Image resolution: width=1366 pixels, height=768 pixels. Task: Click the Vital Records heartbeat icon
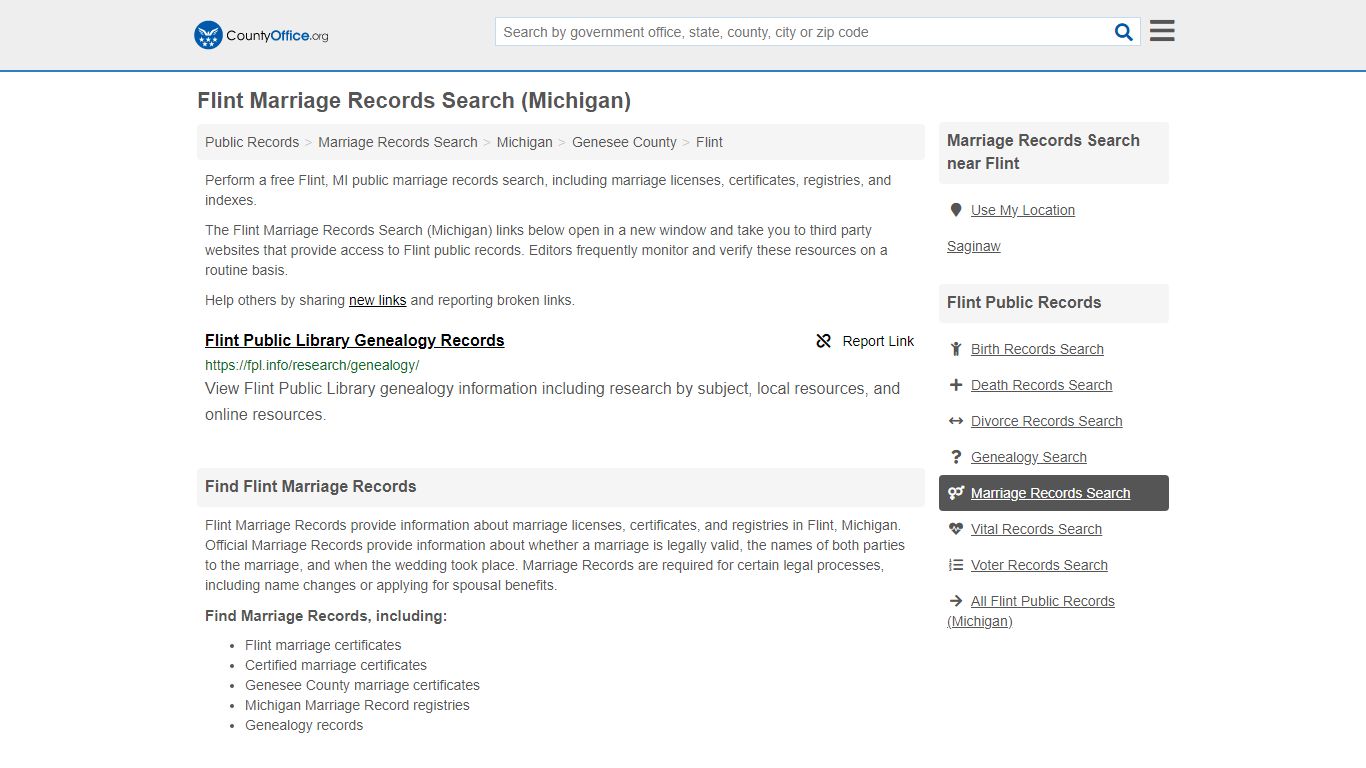click(x=956, y=529)
